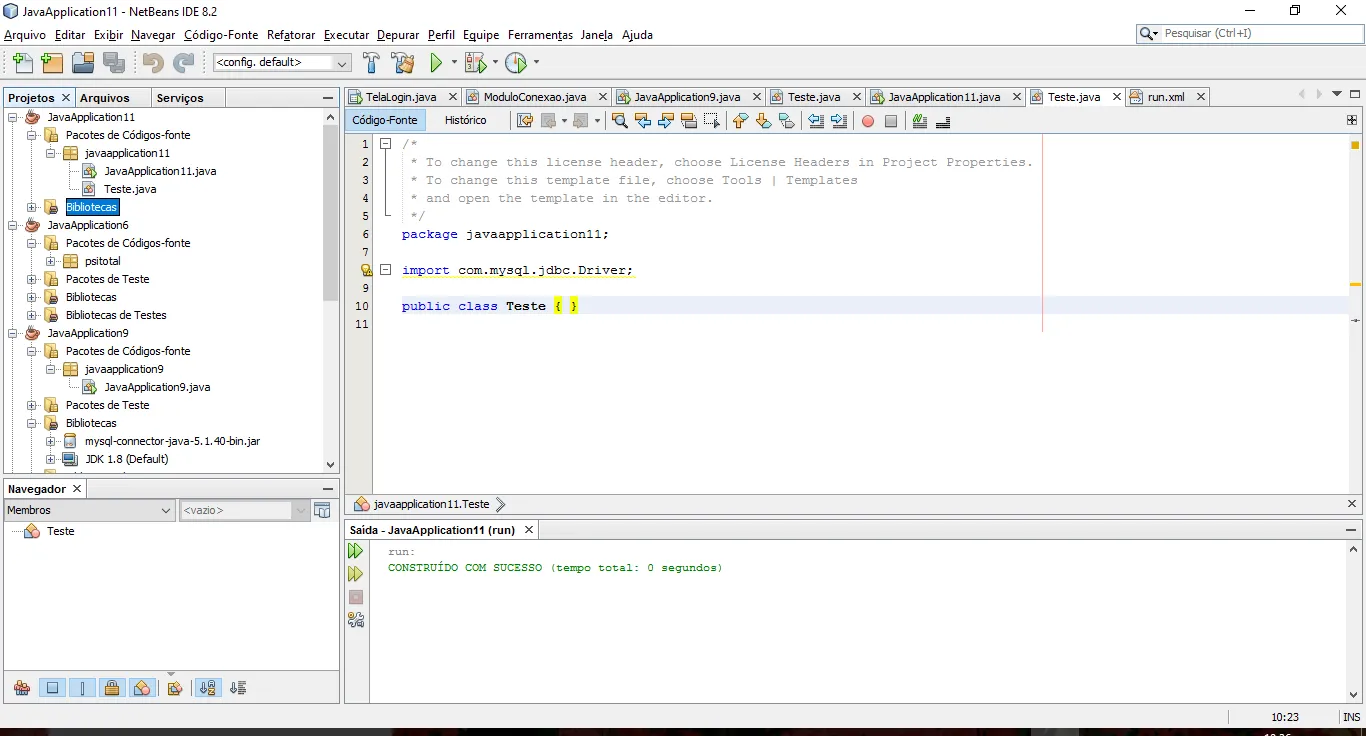Click Clean and Build broom icon
The image size is (1366, 736).
click(403, 63)
